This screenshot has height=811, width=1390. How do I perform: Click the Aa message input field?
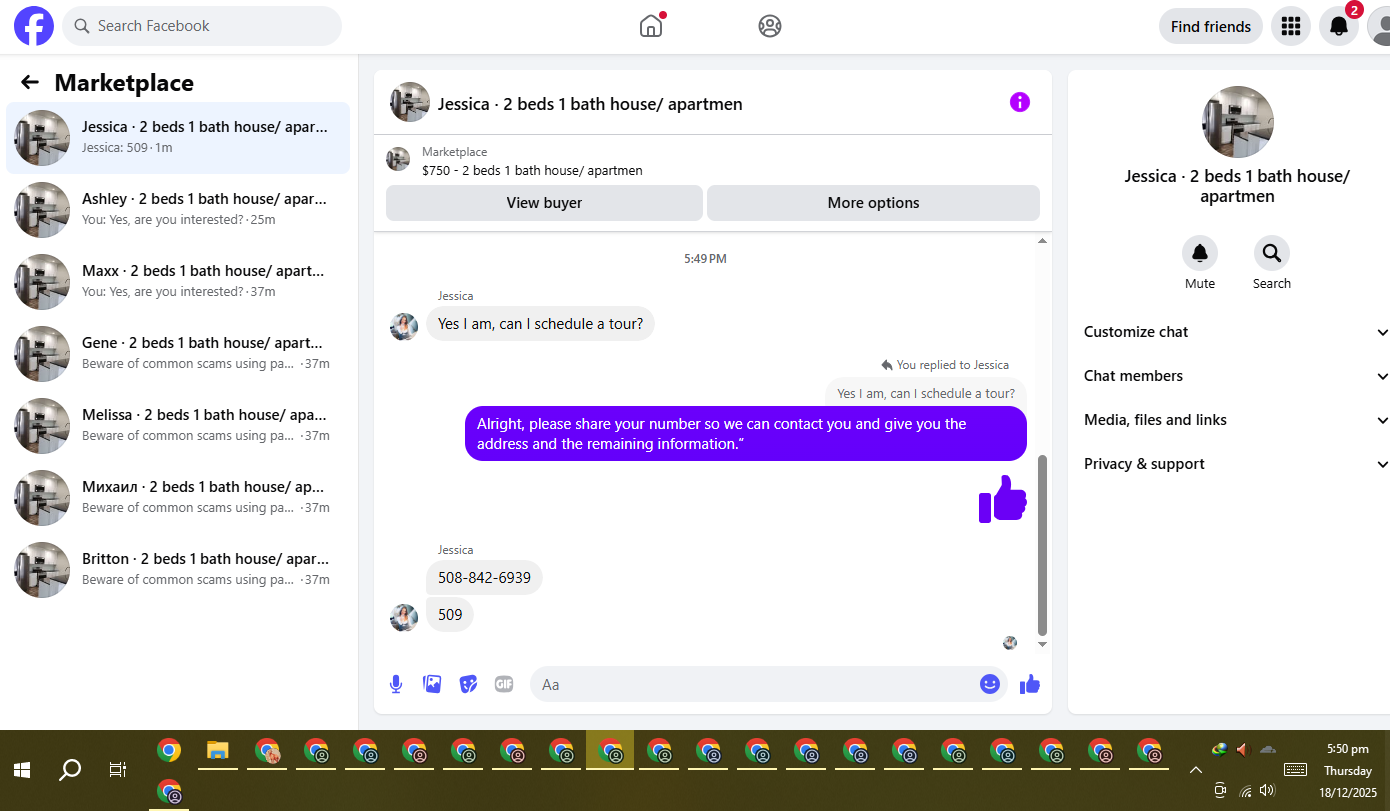click(x=768, y=684)
